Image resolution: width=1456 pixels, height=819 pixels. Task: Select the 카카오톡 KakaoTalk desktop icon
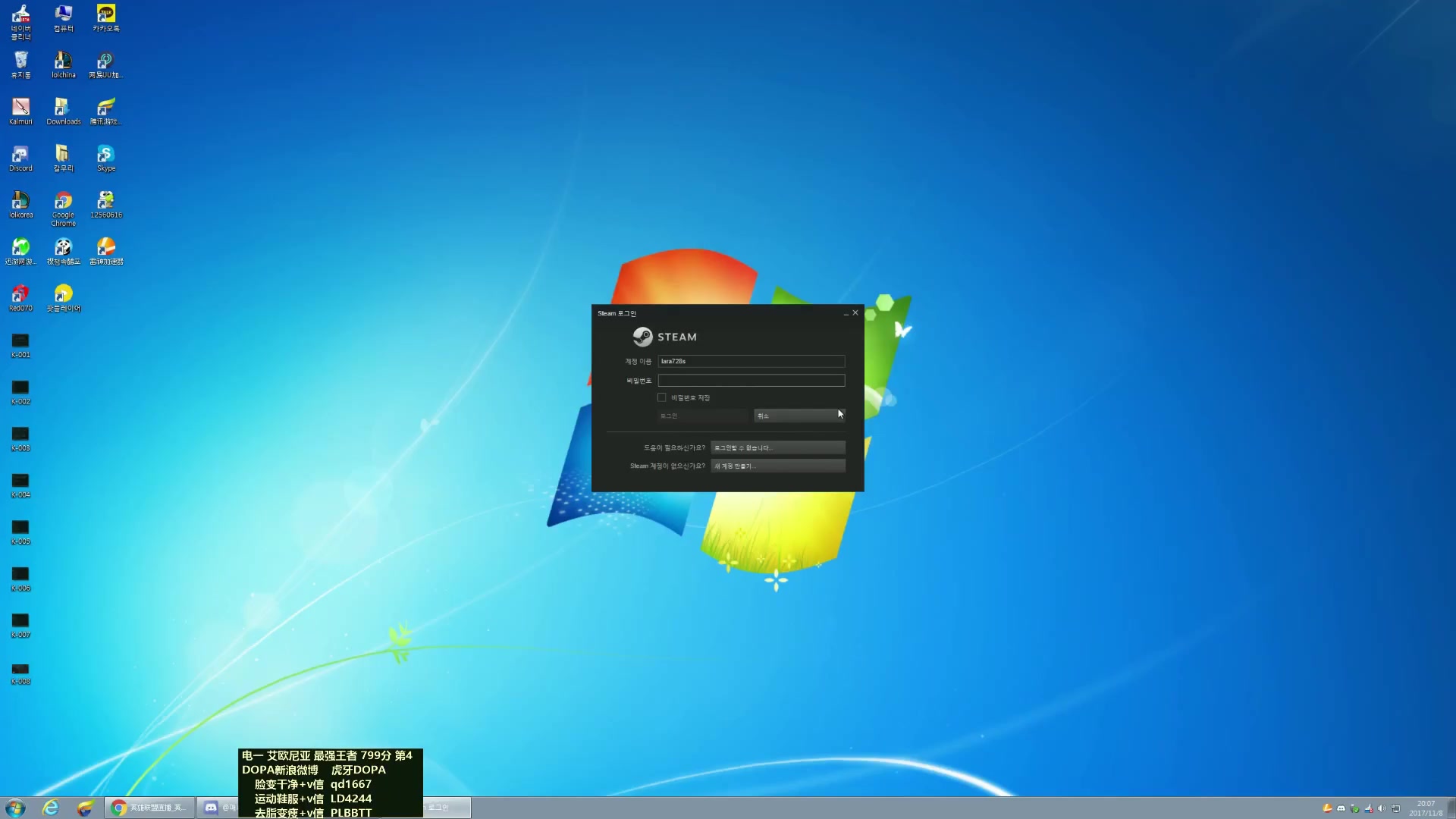click(x=106, y=19)
